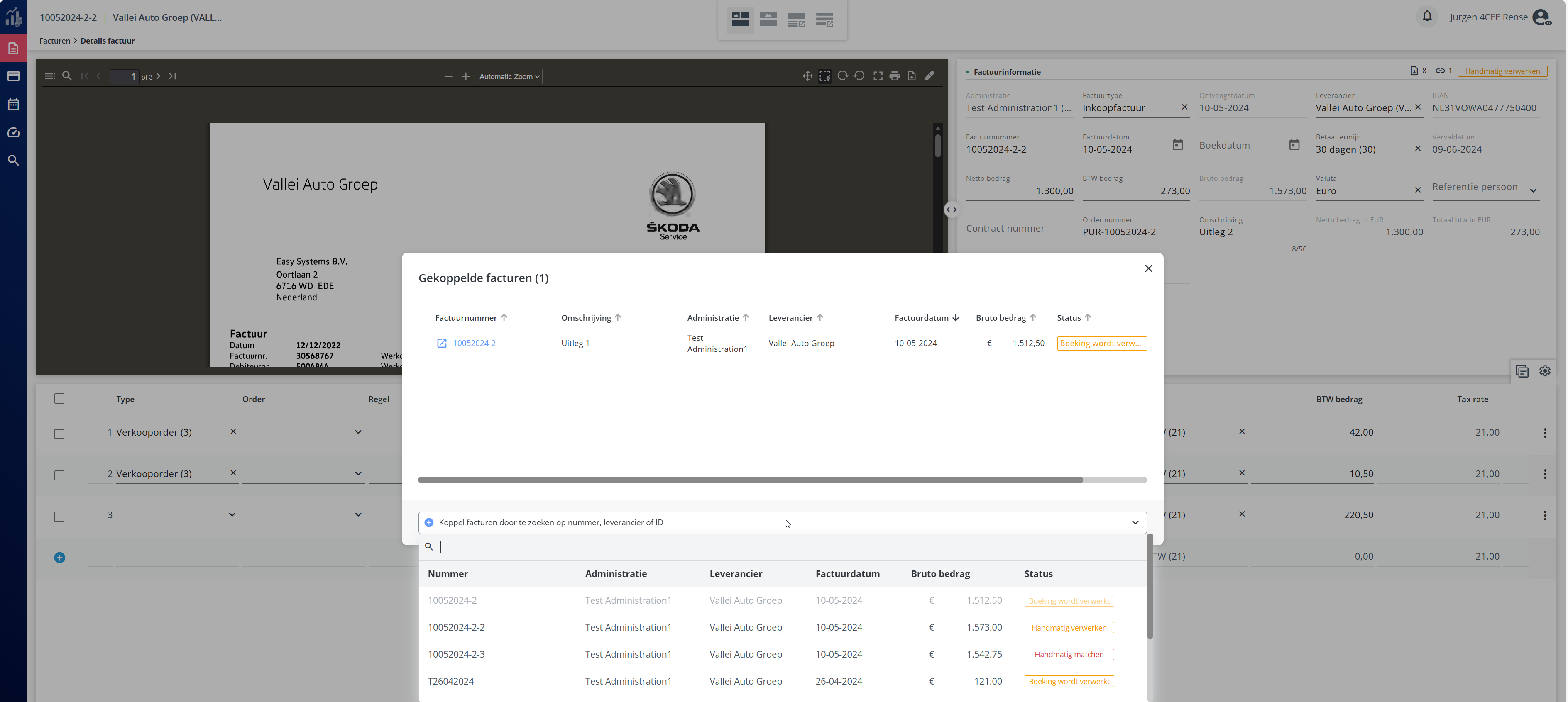
Task: Open the PDF annotation pencil tool
Action: pos(930,76)
